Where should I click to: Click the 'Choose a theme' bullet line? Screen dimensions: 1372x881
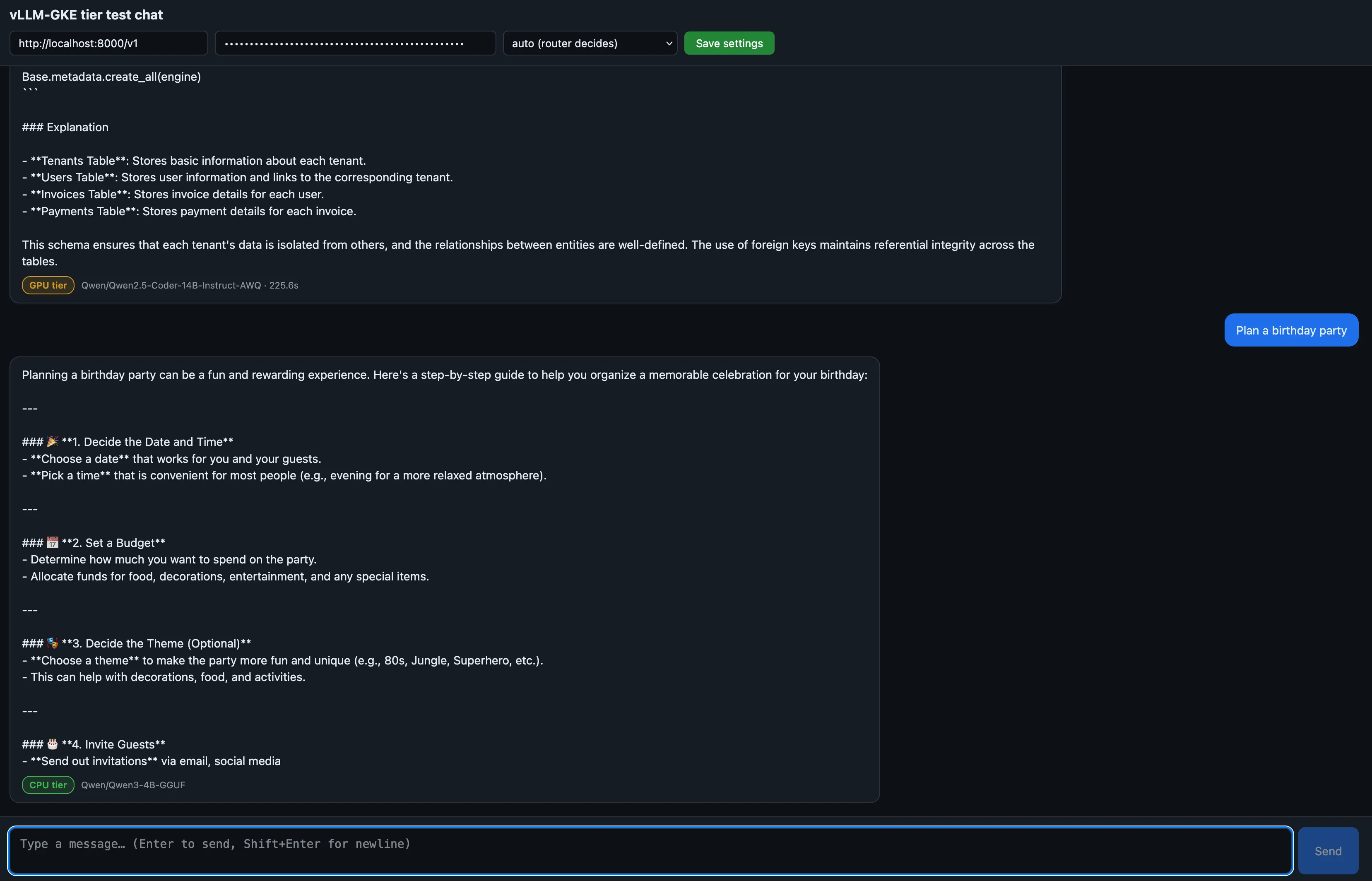click(x=282, y=660)
